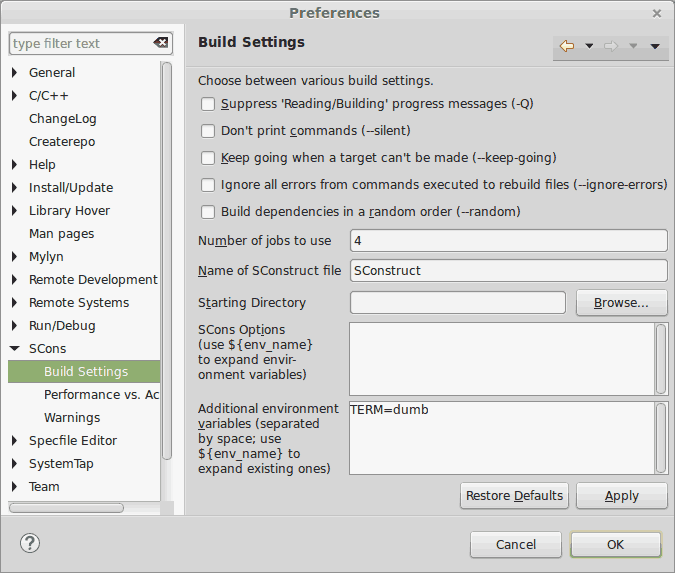Check Build dependencies in a random order
Image resolution: width=675 pixels, height=573 pixels.
pos(208,212)
